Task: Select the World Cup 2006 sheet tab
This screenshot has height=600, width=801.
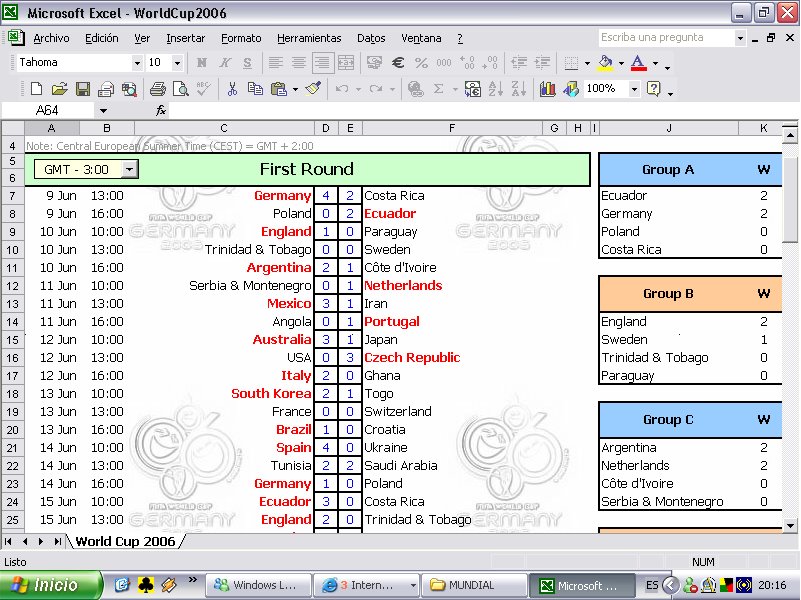Action: (x=125, y=541)
